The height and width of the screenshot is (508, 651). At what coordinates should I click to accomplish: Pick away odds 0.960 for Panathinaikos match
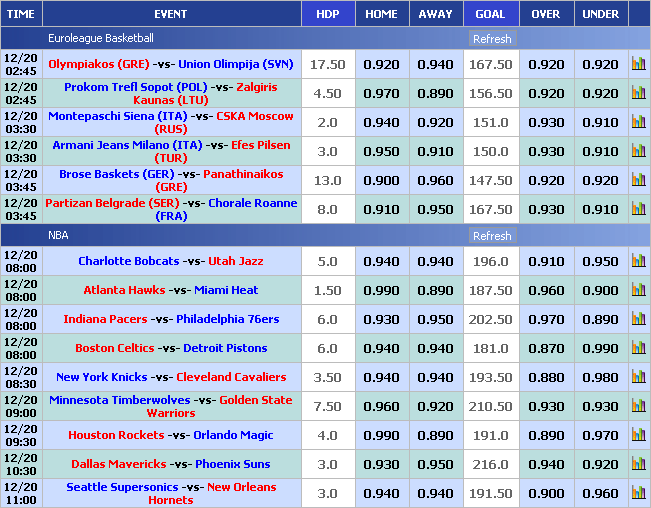(x=435, y=180)
